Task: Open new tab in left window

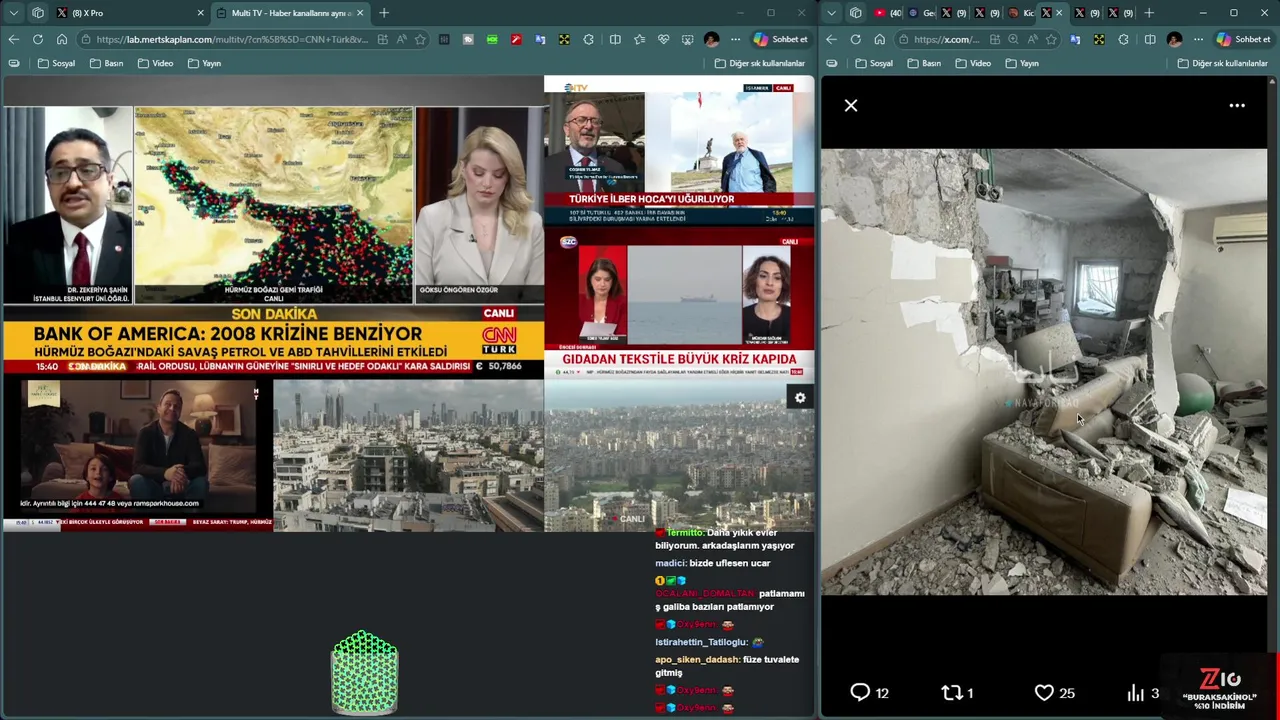Action: pyautogui.click(x=384, y=13)
